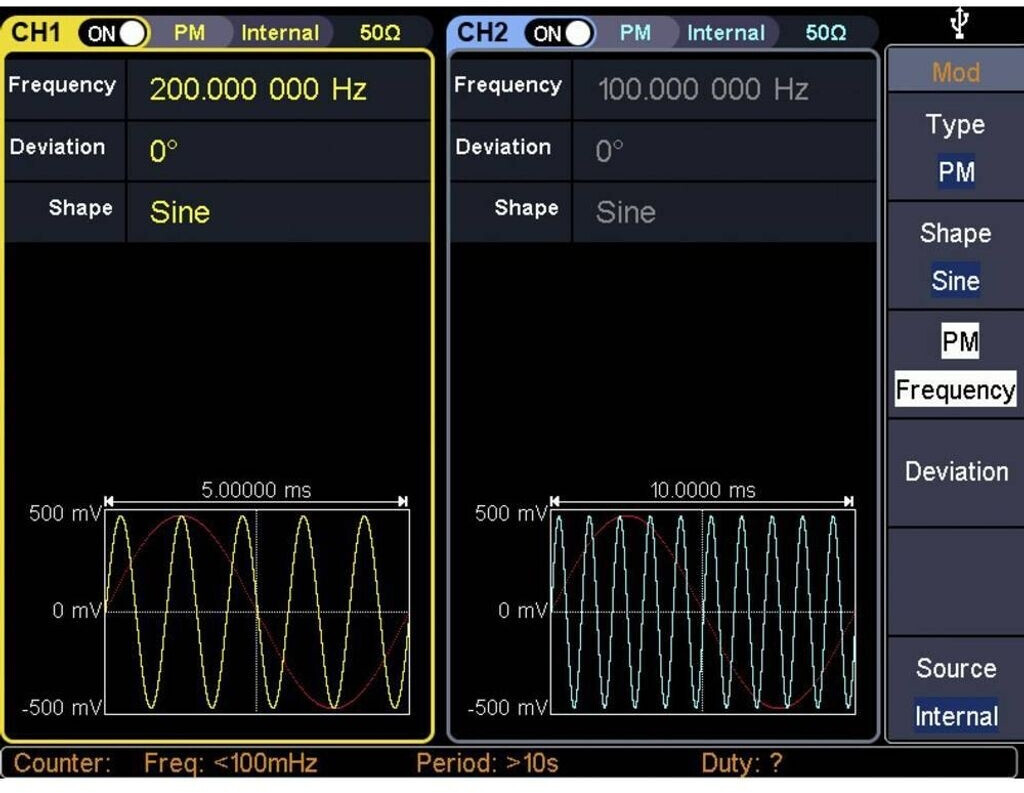The height and width of the screenshot is (793, 1024).
Task: Change the modulation Shape Sine softkey
Action: click(955, 257)
